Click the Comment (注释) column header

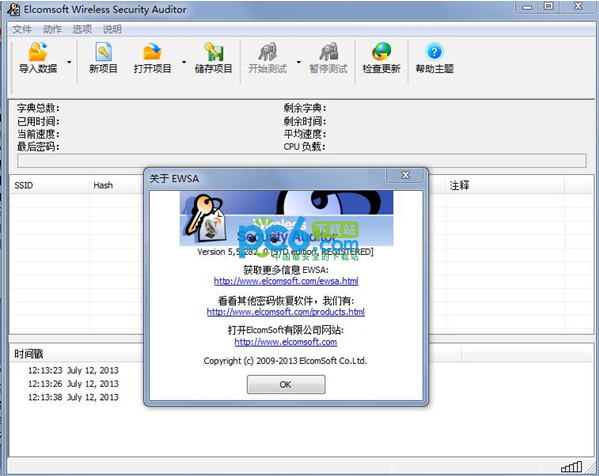click(505, 185)
